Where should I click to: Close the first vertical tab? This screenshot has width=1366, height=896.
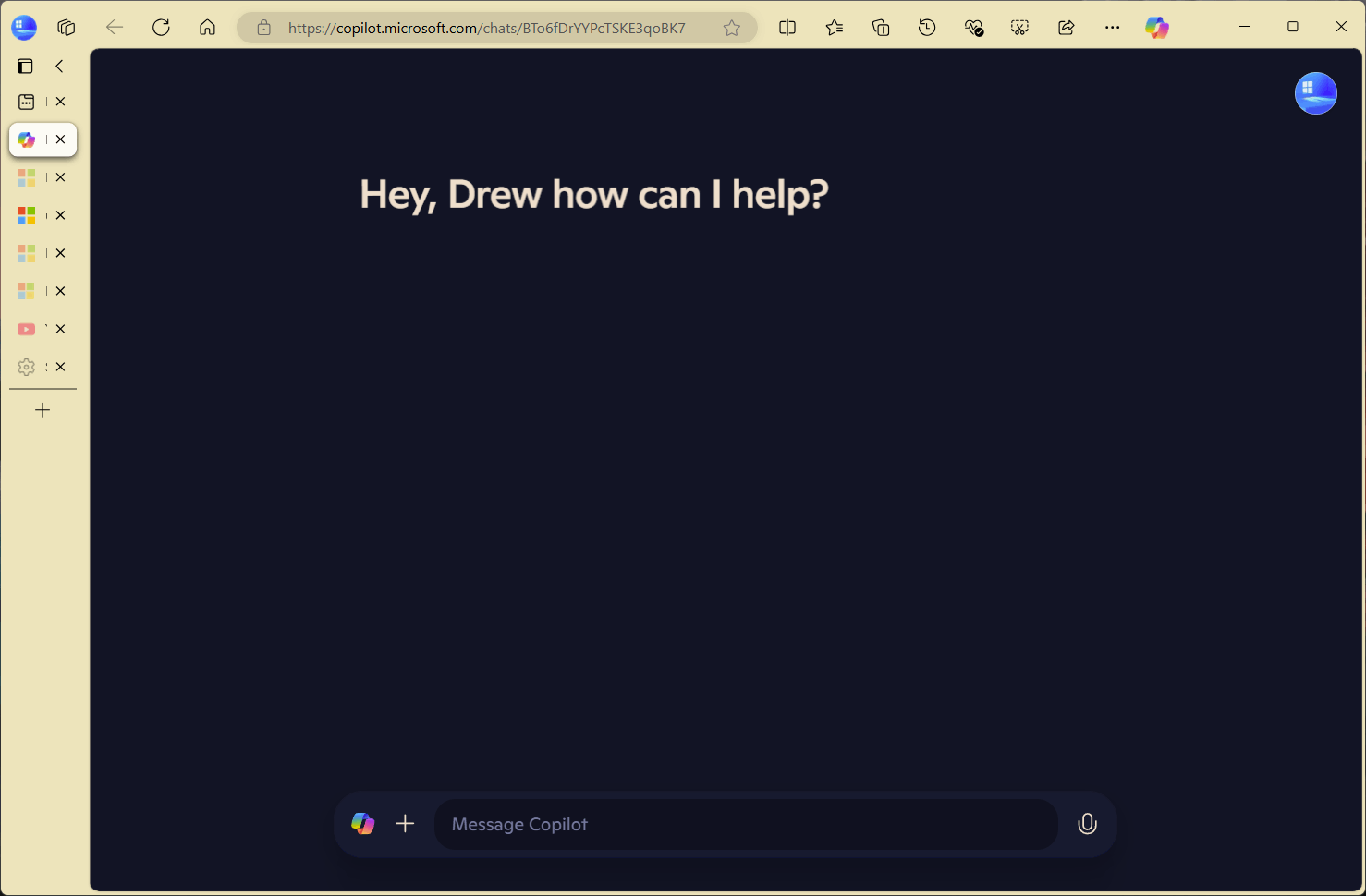(61, 102)
